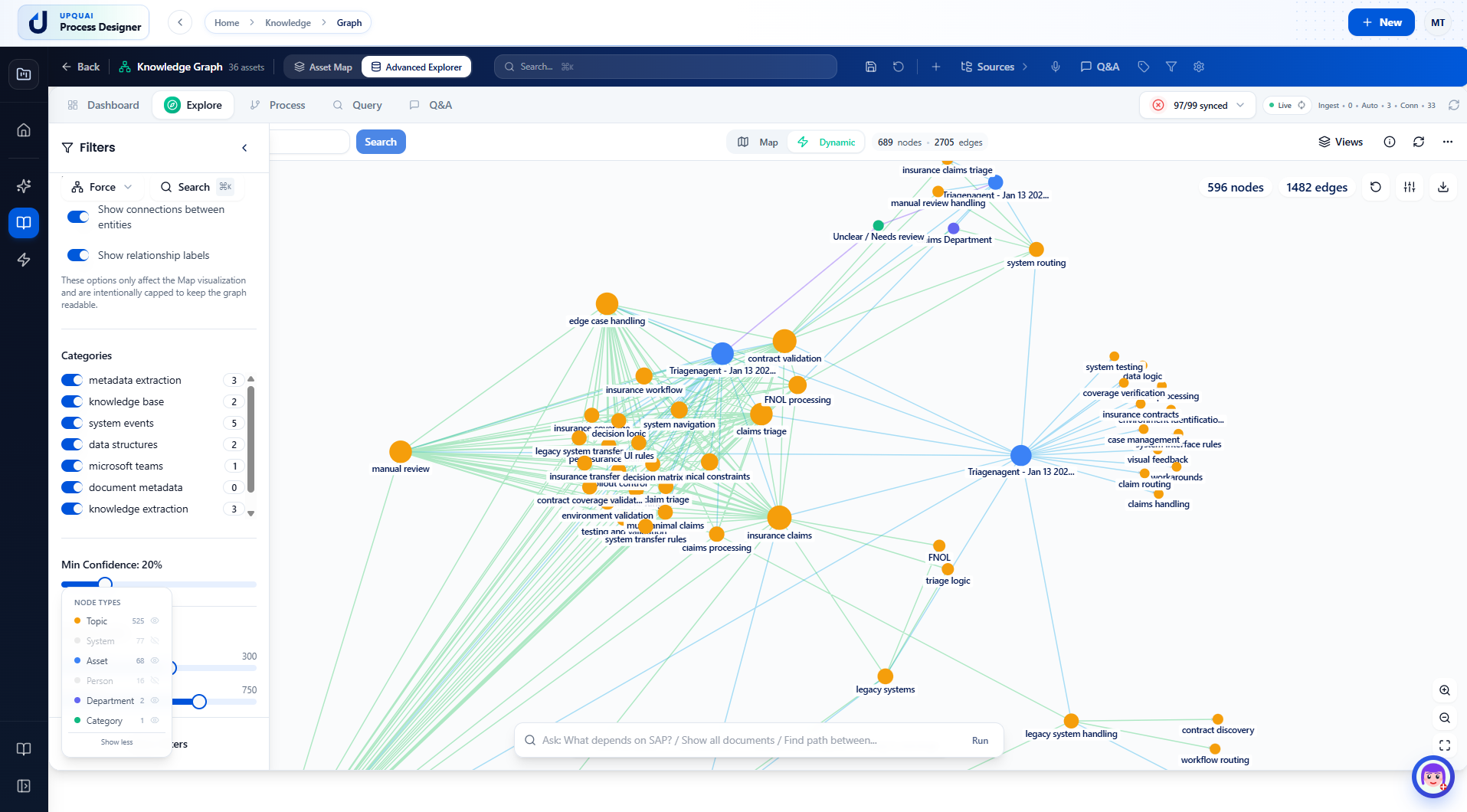The height and width of the screenshot is (812, 1467).
Task: Switch to the Q&A tab
Action: pyautogui.click(x=430, y=104)
